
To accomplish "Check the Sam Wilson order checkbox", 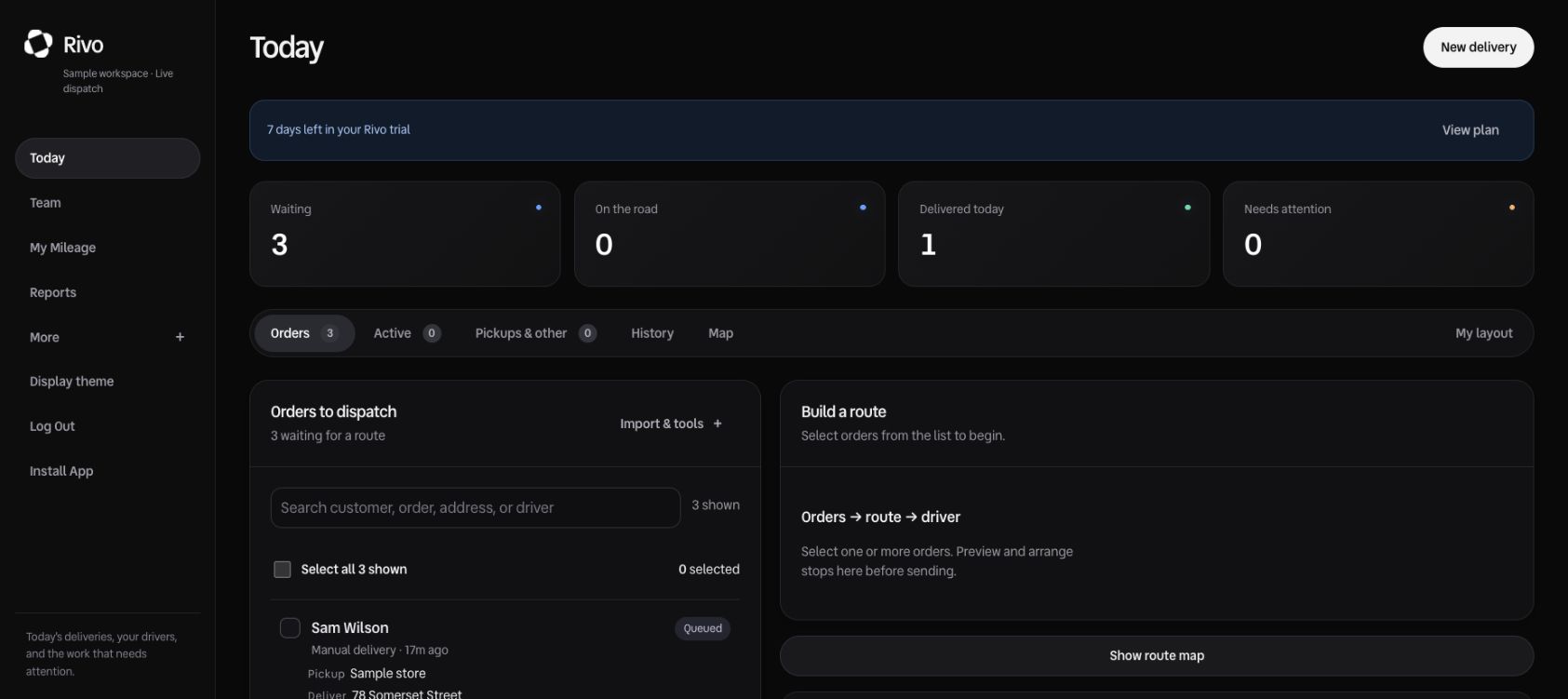I will pos(290,628).
